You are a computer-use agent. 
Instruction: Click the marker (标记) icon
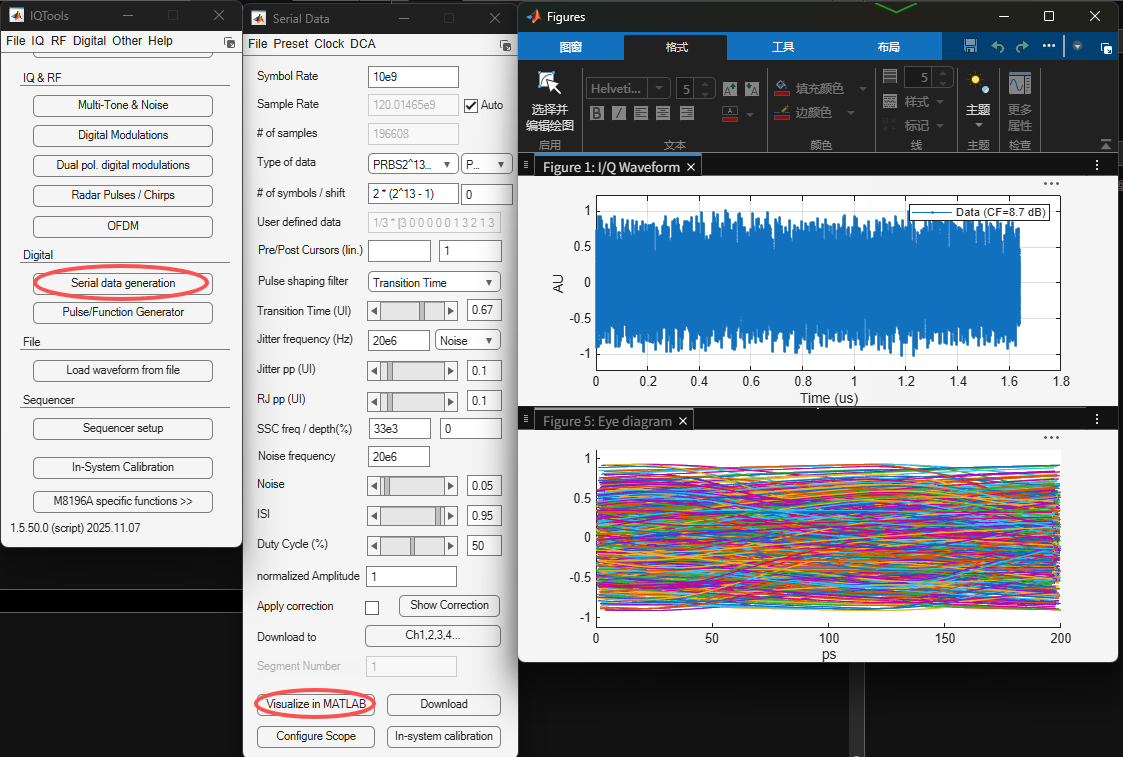click(890, 125)
